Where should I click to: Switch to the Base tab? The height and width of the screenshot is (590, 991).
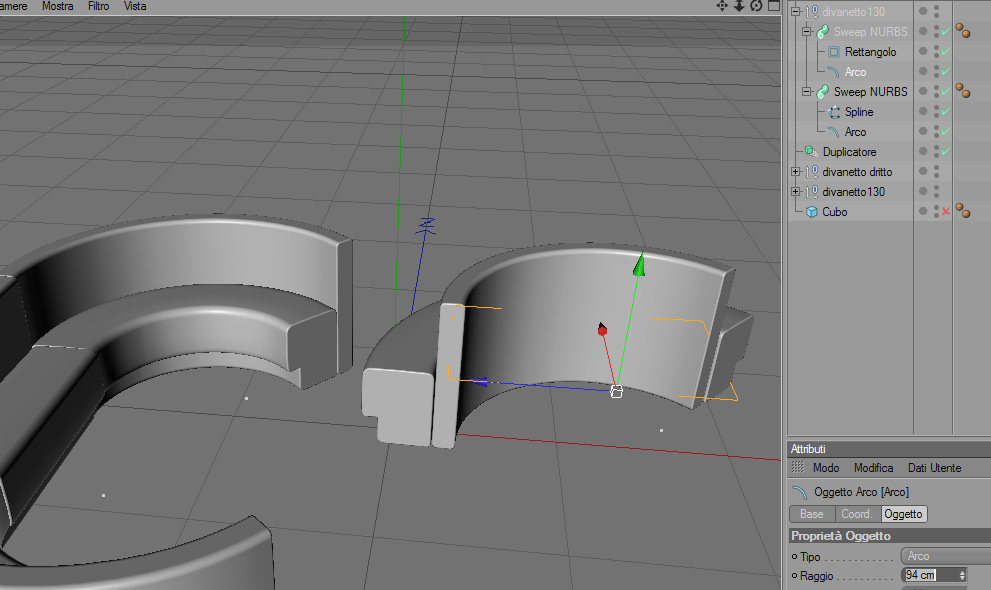tap(812, 514)
